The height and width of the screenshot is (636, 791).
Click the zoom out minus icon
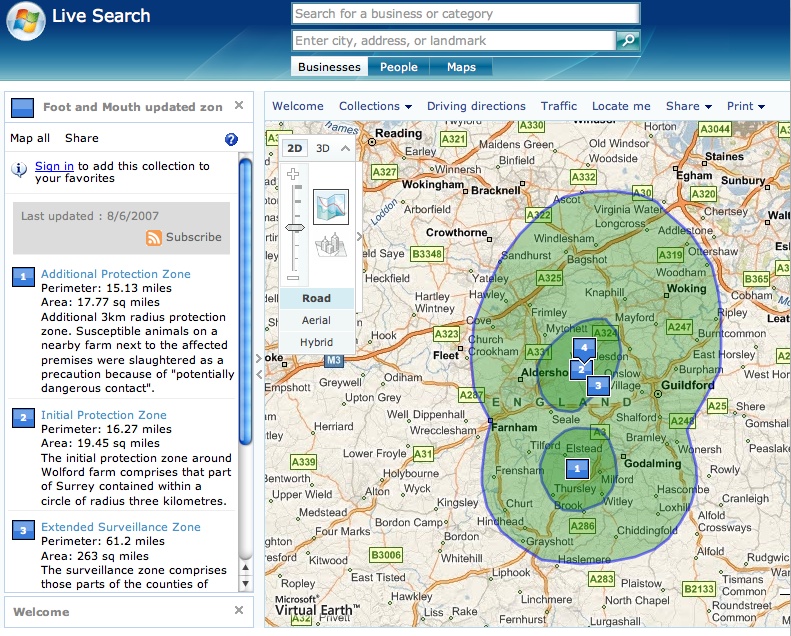coord(293,278)
